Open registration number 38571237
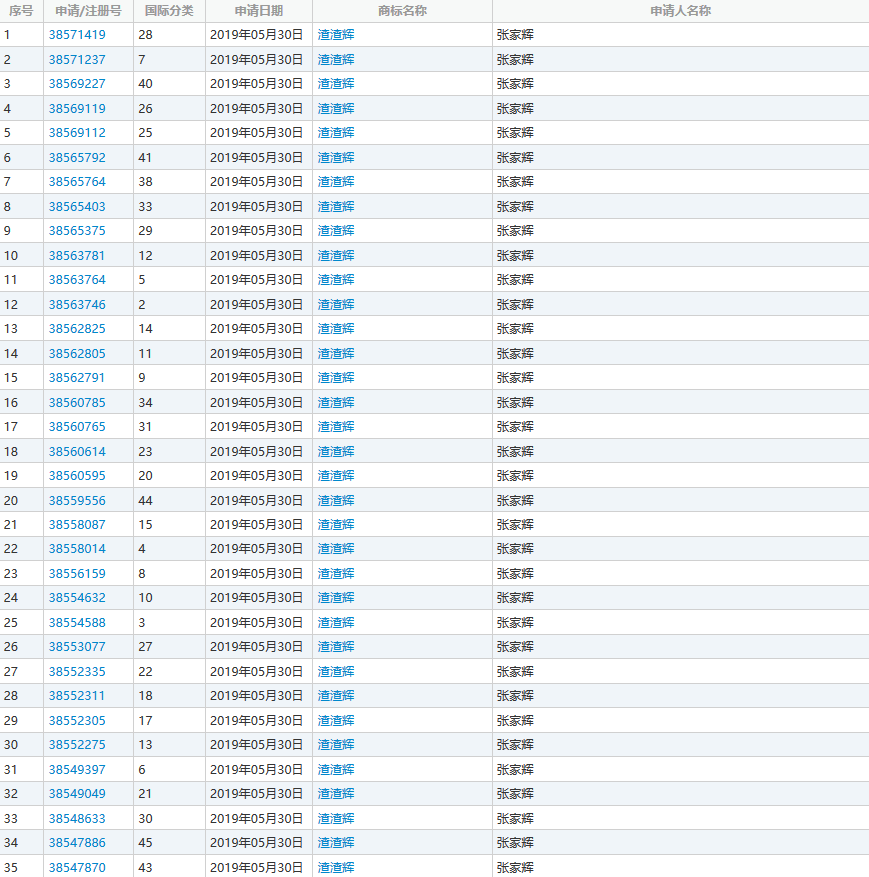 tap(77, 59)
